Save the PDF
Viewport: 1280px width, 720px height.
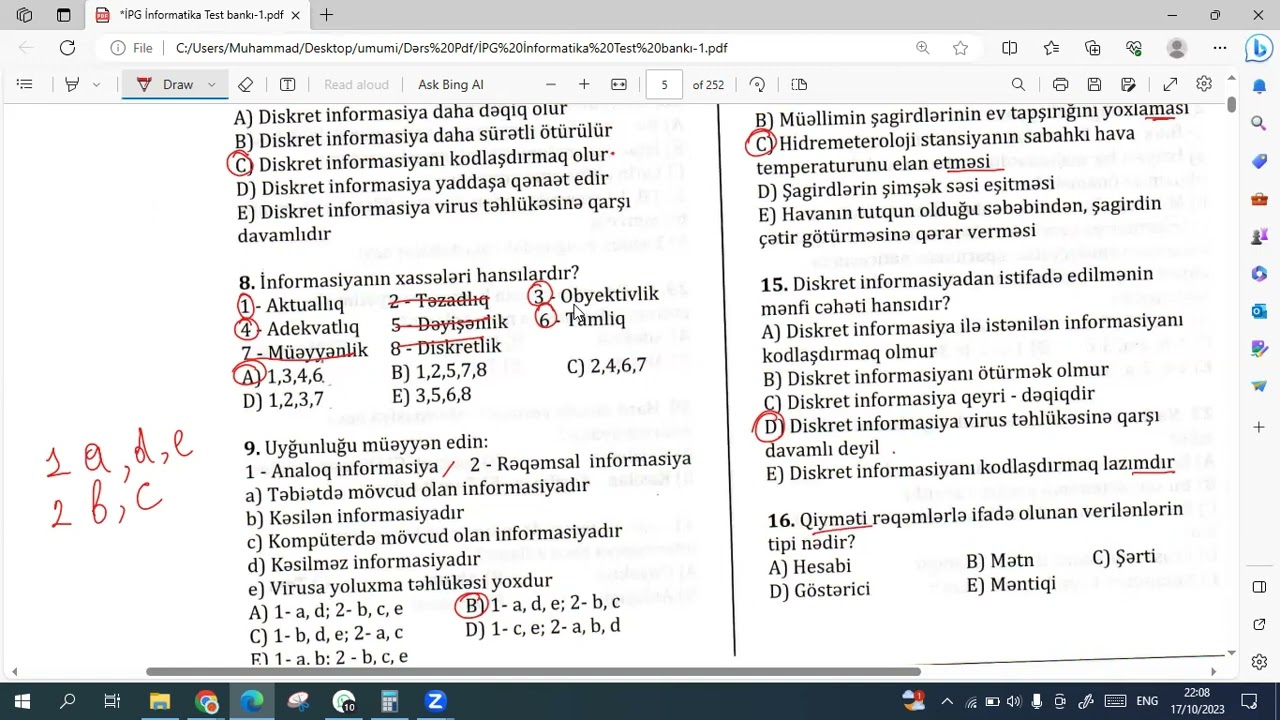pos(1094,85)
